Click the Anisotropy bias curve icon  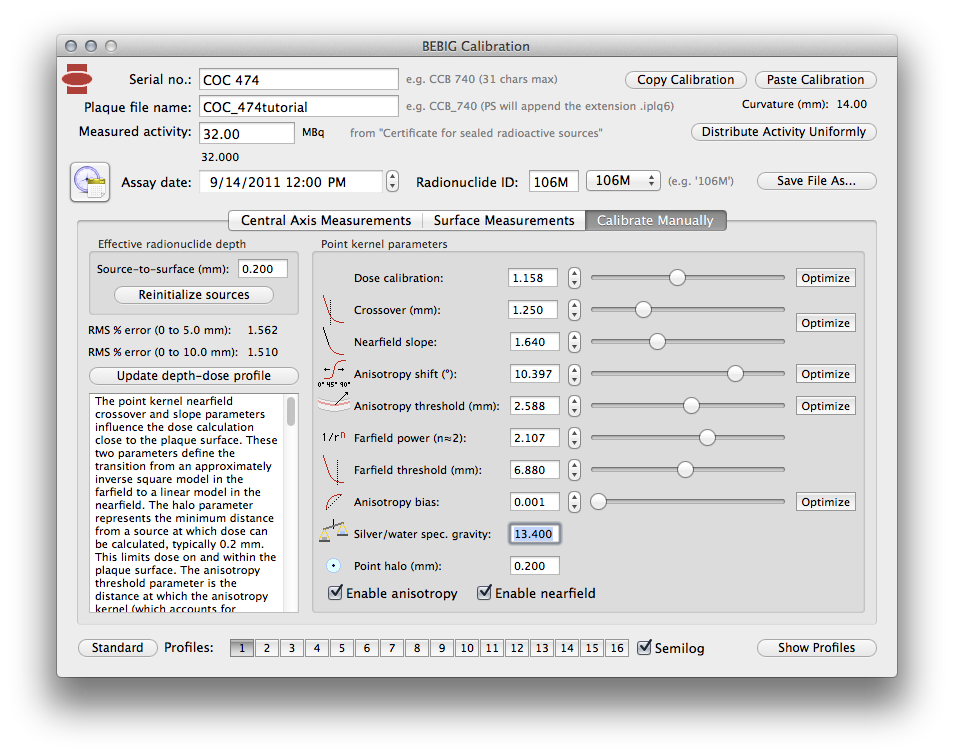334,501
